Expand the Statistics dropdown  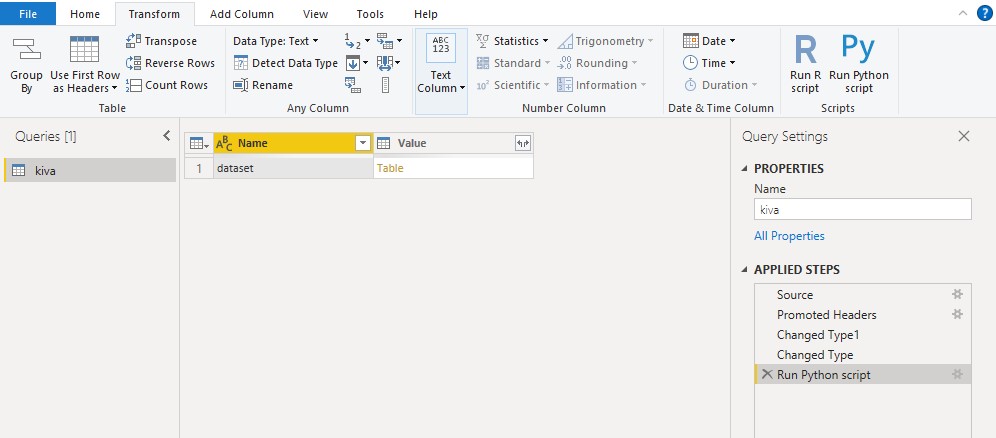tap(512, 41)
